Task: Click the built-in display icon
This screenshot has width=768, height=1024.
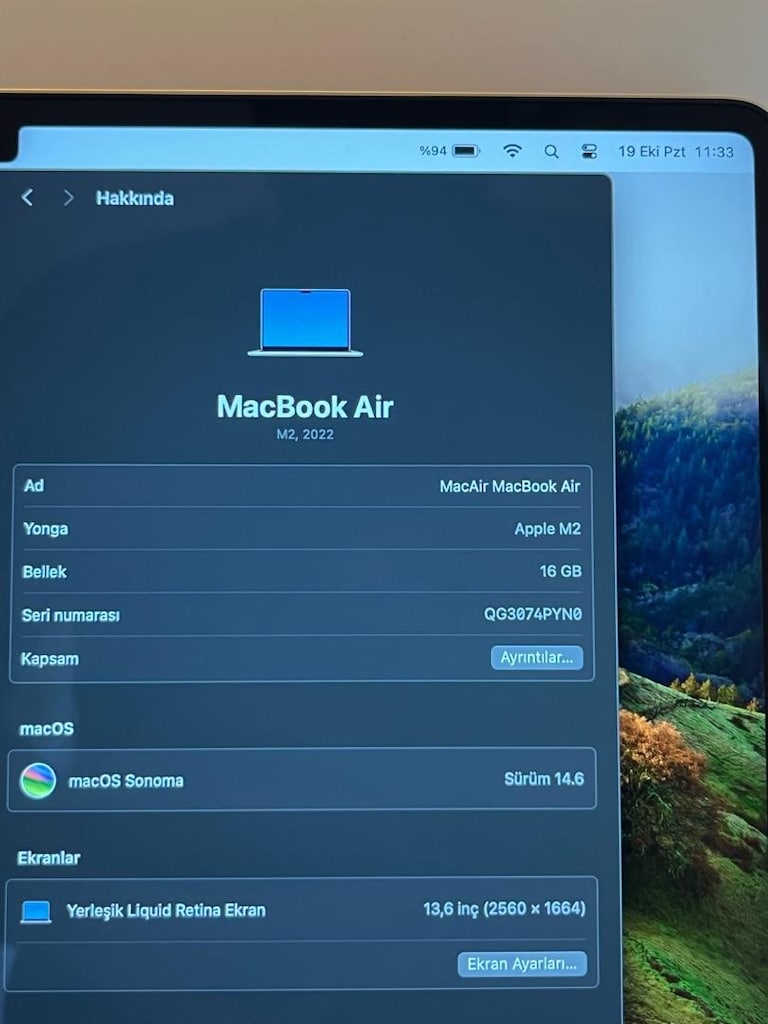Action: (x=36, y=912)
